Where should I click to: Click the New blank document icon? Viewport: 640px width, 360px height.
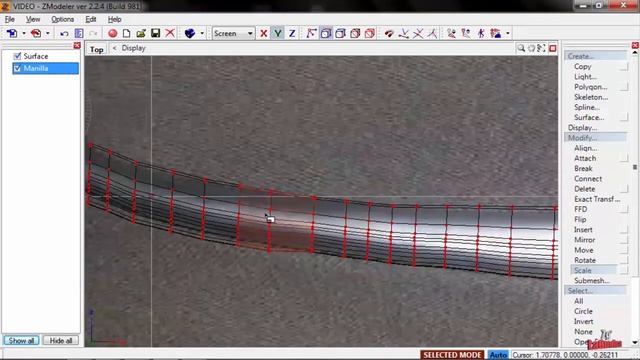click(x=127, y=33)
